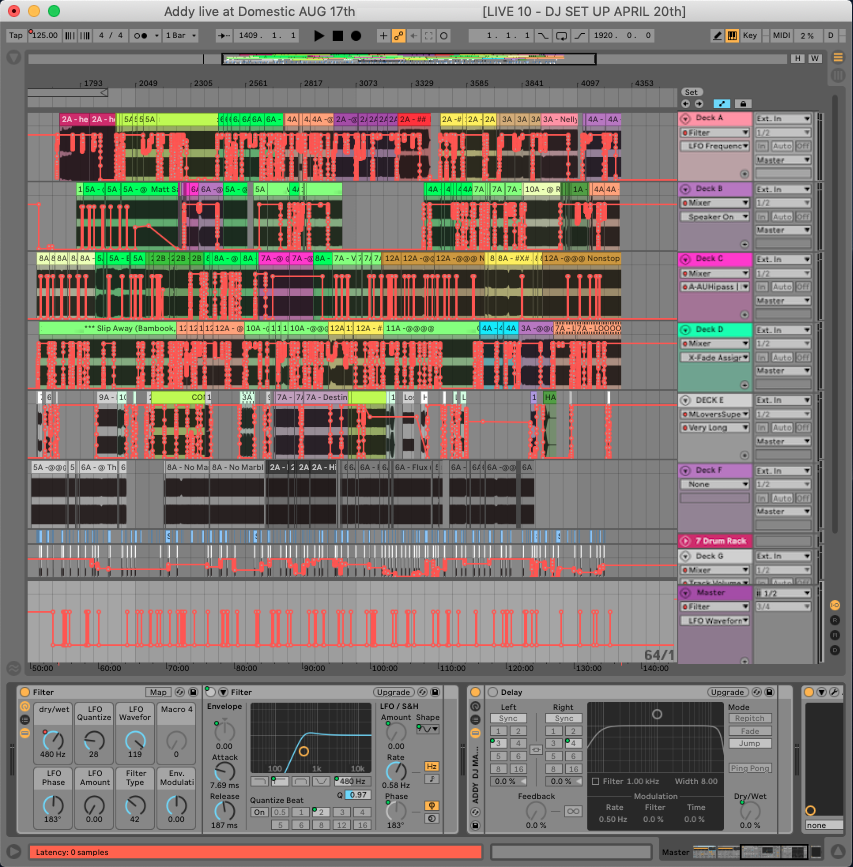Click the Map button on Filter rack

pyautogui.click(x=158, y=692)
